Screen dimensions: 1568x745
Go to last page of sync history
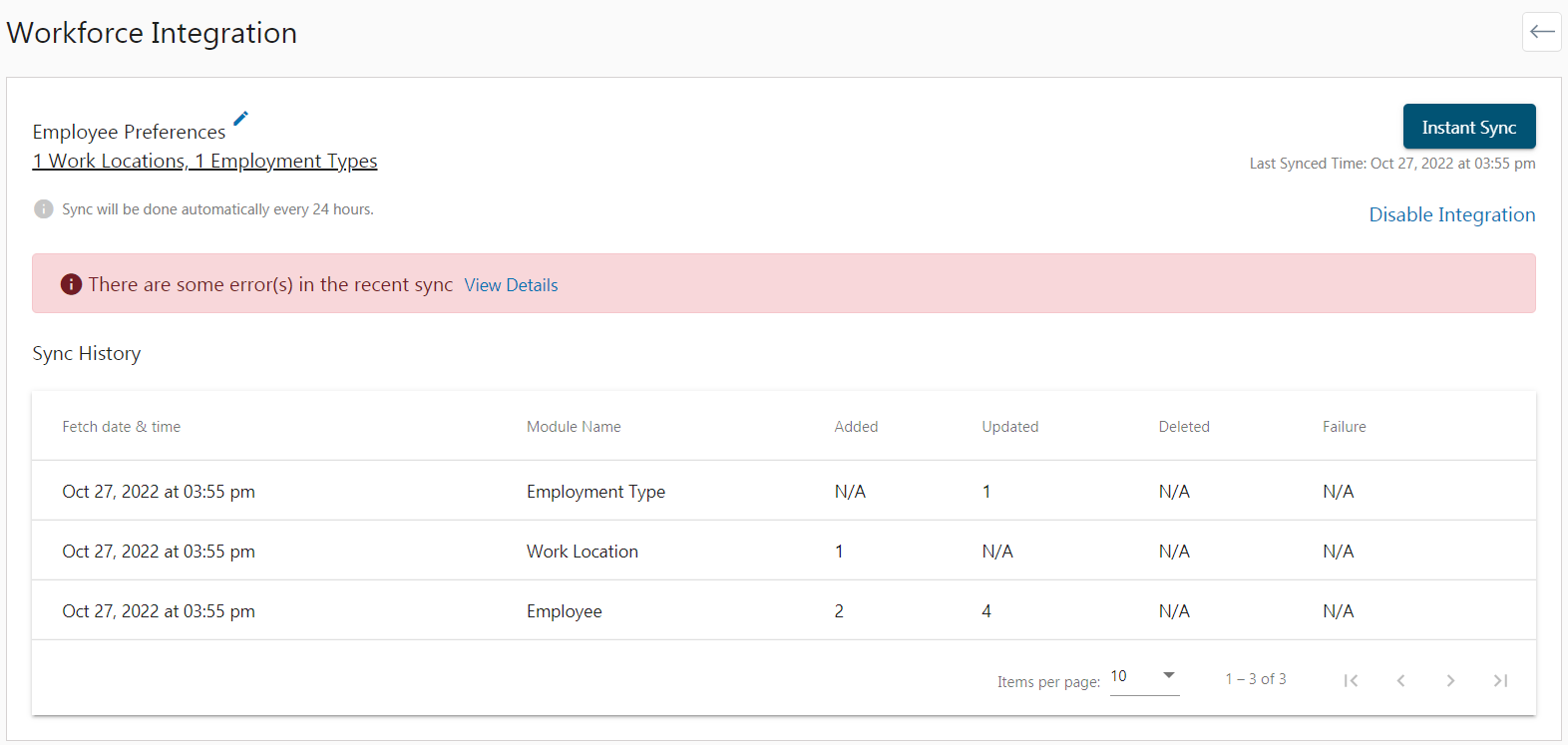1500,680
